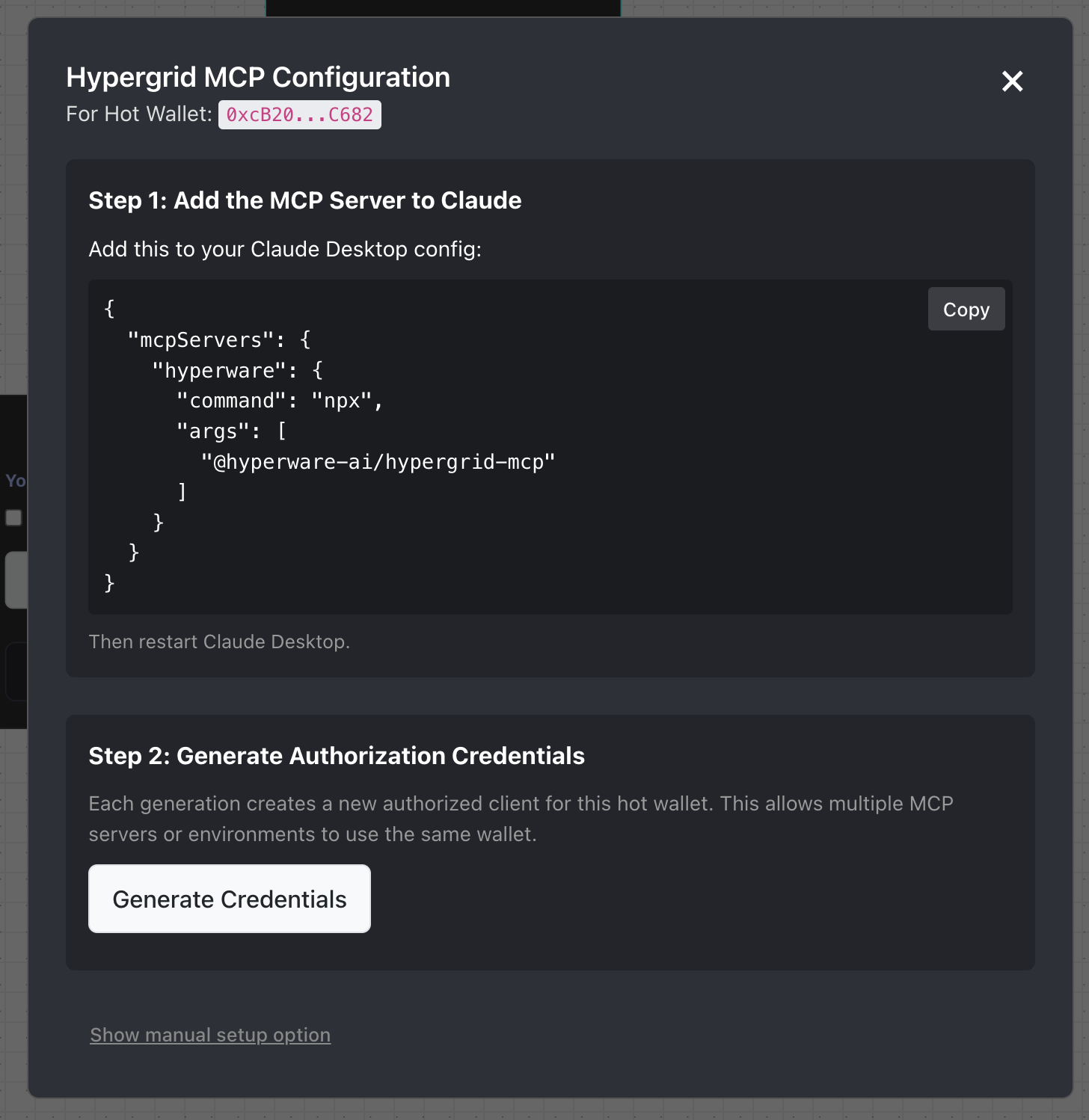1089x1120 pixels.
Task: Select the hot wallet address 0xcB20...C682
Action: tap(300, 114)
